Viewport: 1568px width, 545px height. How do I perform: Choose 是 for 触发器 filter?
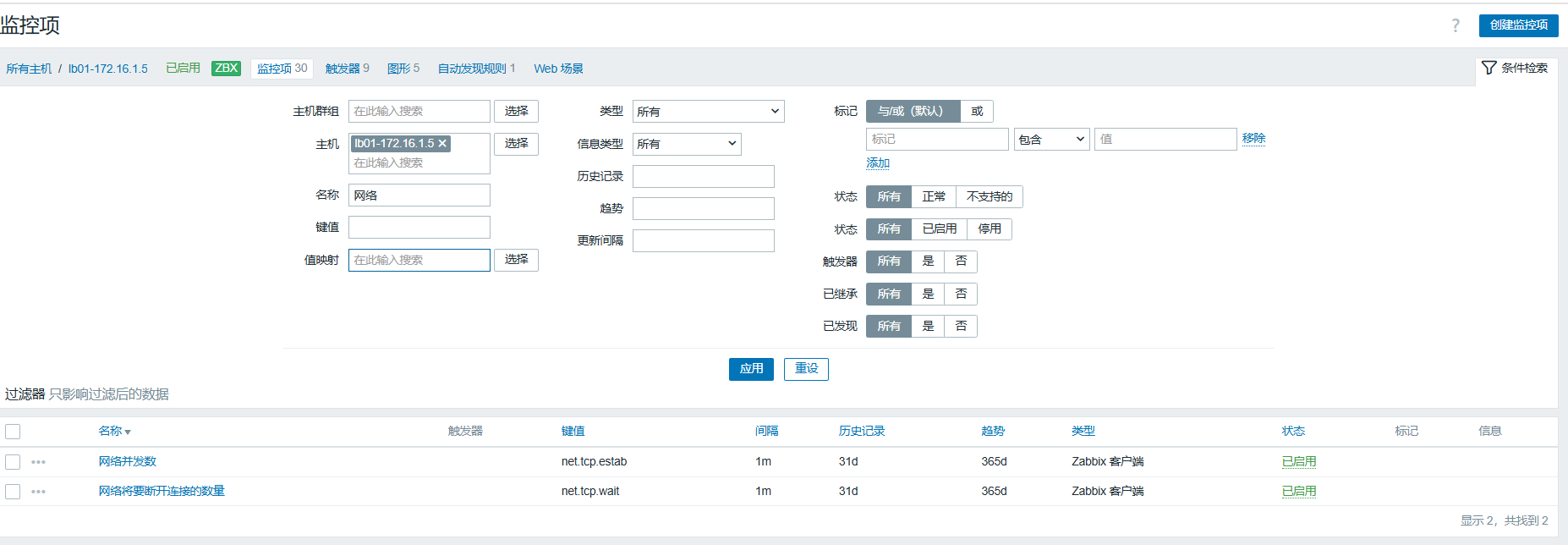928,261
